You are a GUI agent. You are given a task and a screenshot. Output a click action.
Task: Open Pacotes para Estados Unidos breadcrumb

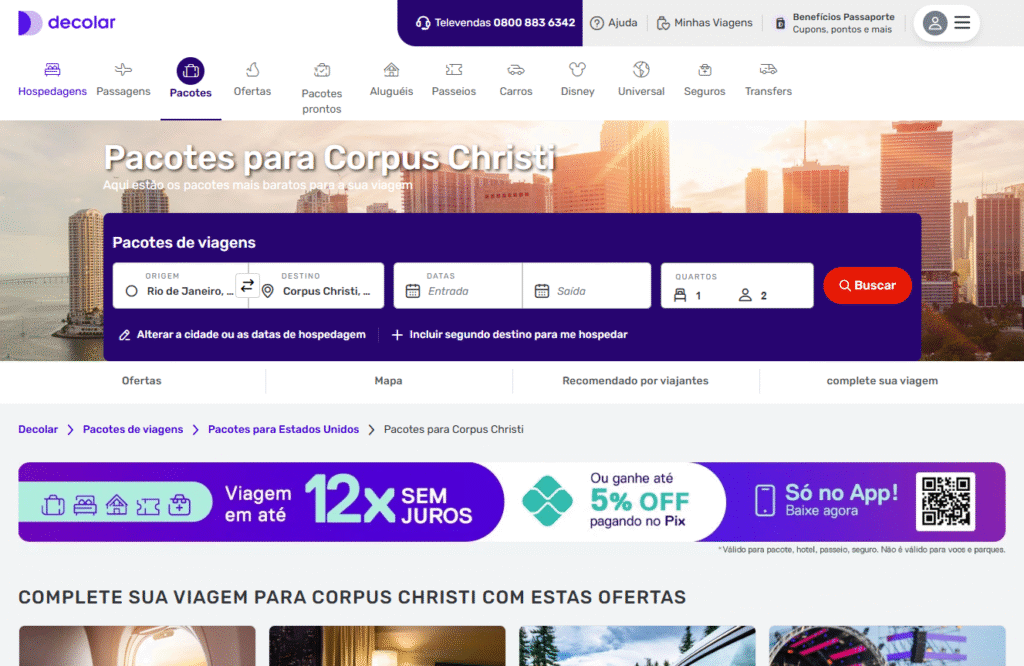pos(283,429)
